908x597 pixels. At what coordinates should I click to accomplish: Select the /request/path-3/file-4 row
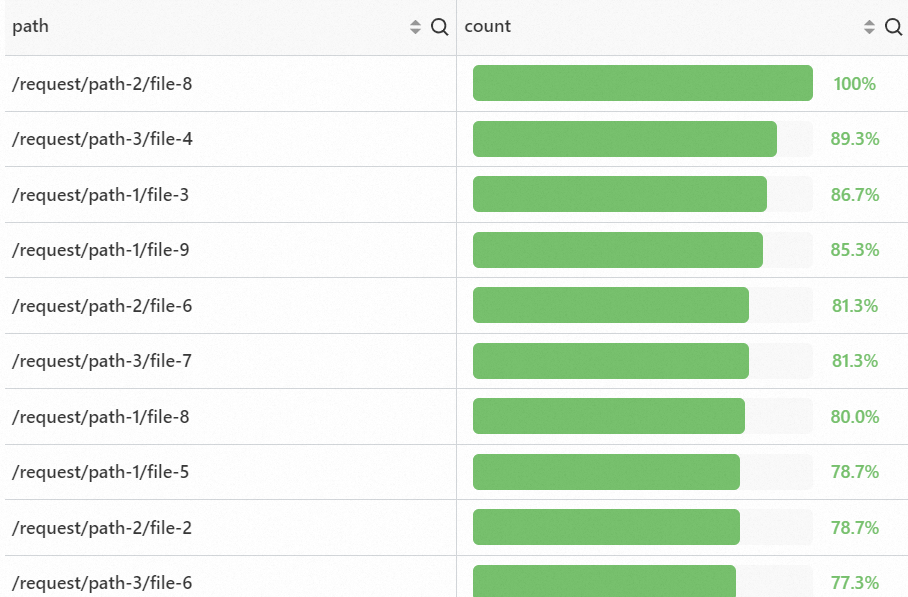(102, 139)
